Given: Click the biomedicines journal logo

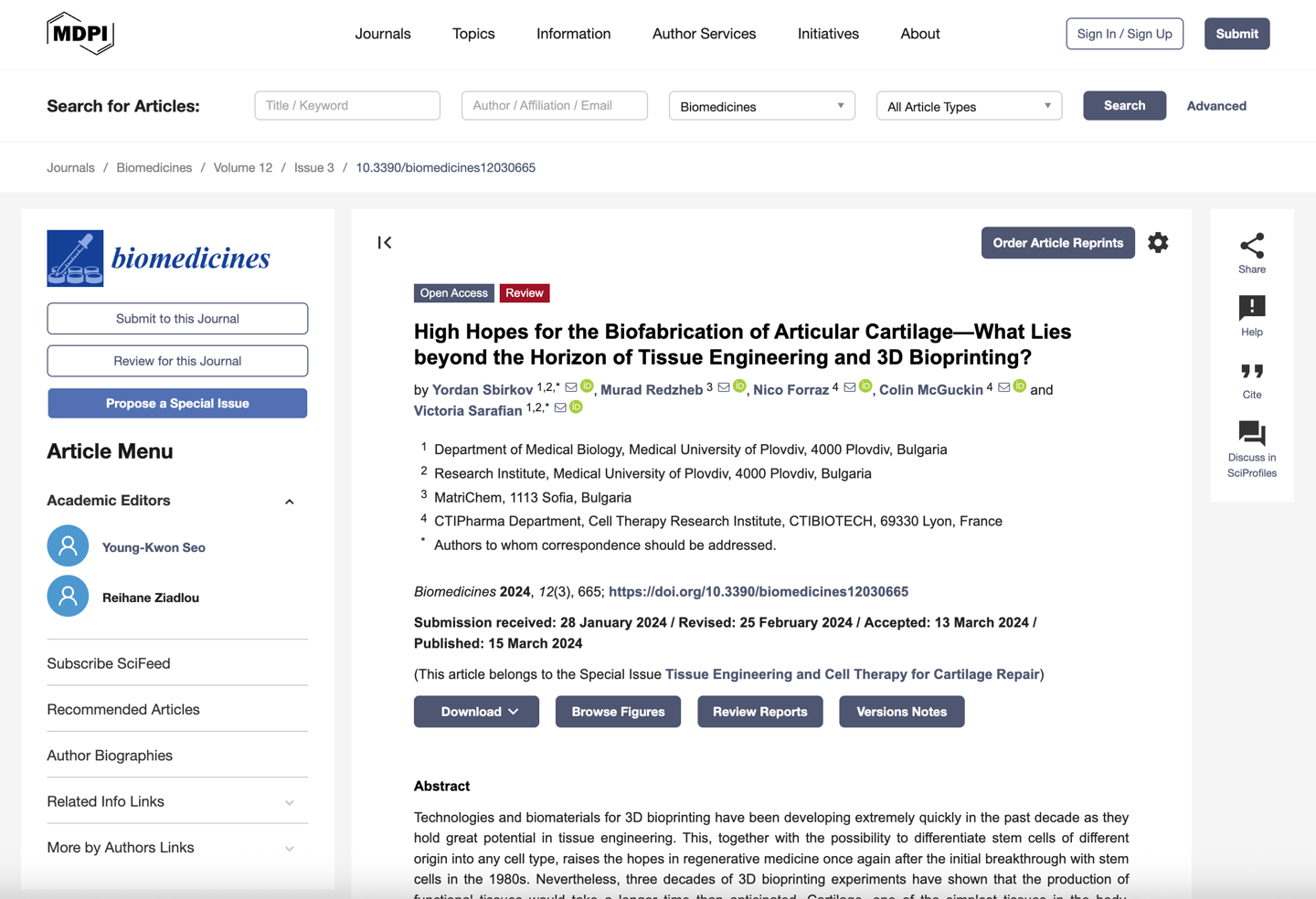Looking at the screenshot, I should pyautogui.click(x=158, y=259).
